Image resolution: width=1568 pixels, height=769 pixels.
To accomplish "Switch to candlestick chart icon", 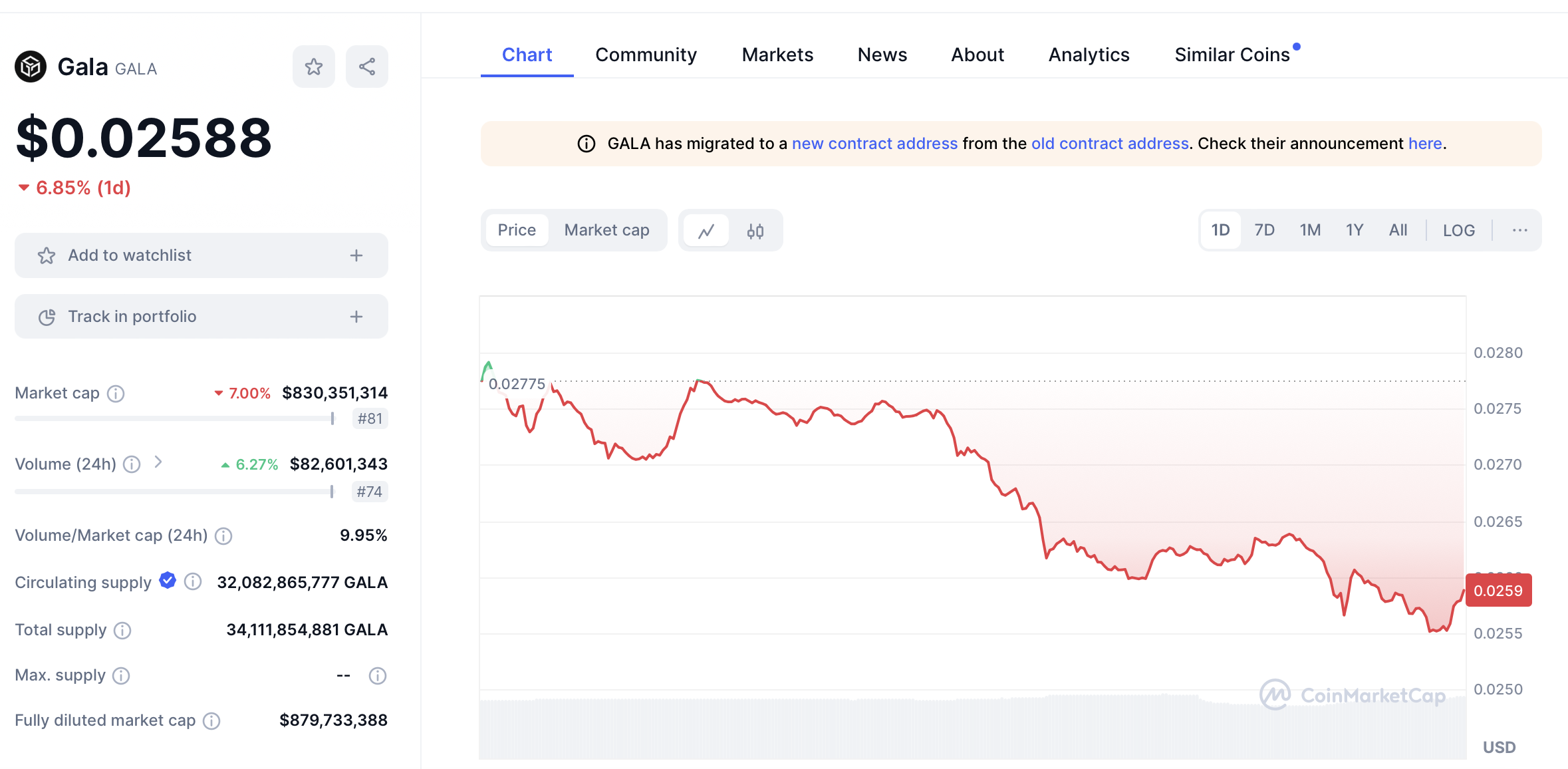I will click(x=755, y=231).
